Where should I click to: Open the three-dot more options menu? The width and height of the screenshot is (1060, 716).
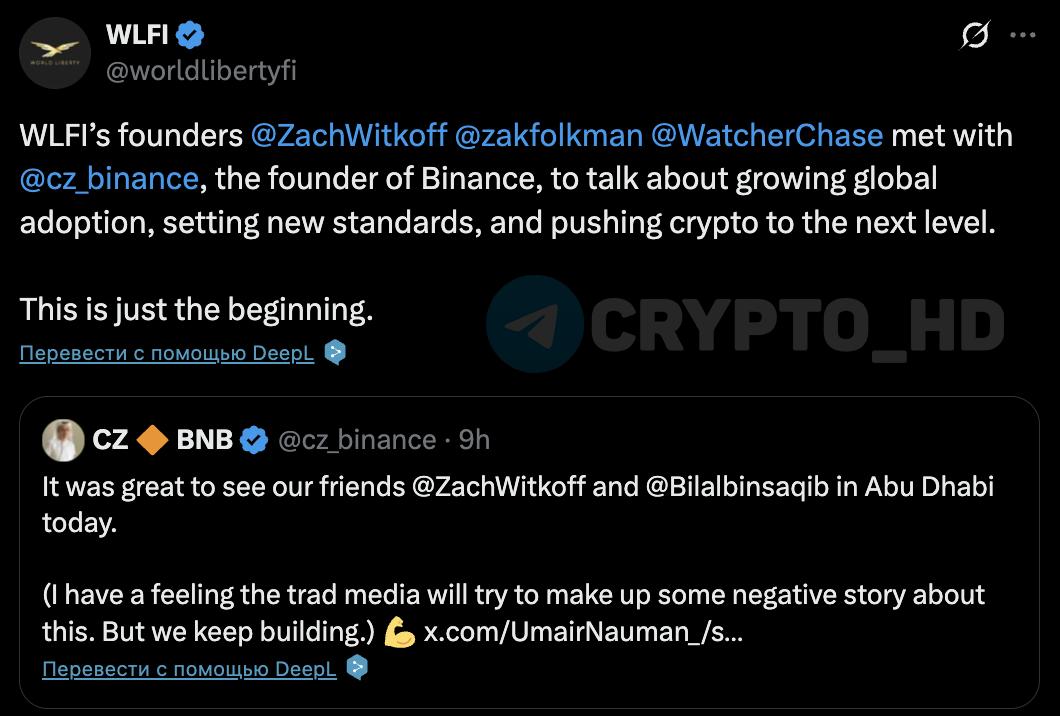coord(1022,36)
